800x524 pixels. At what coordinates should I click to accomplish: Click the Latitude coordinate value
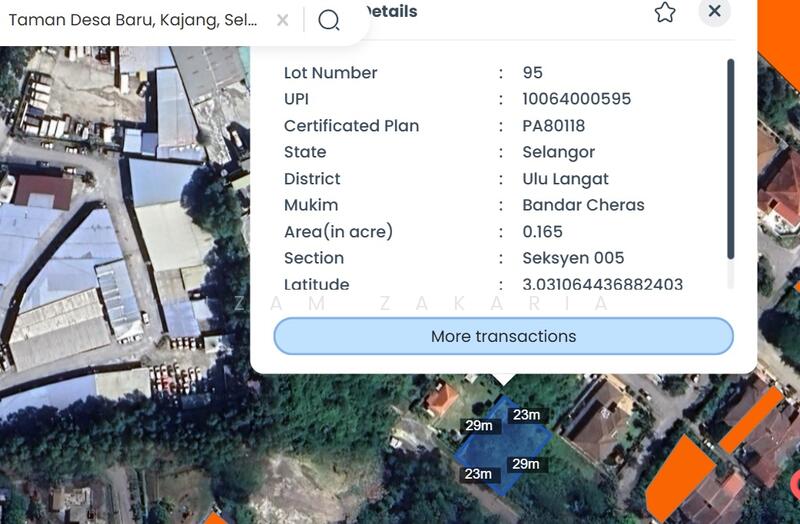click(602, 285)
